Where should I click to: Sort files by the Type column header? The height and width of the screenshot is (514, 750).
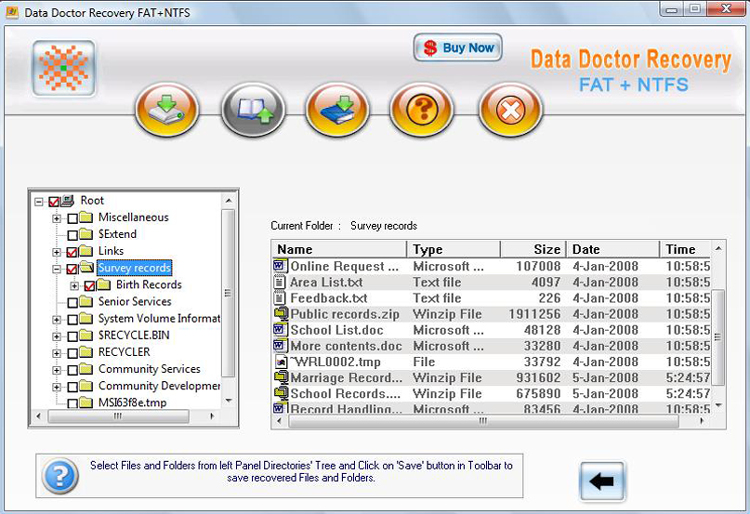(453, 249)
